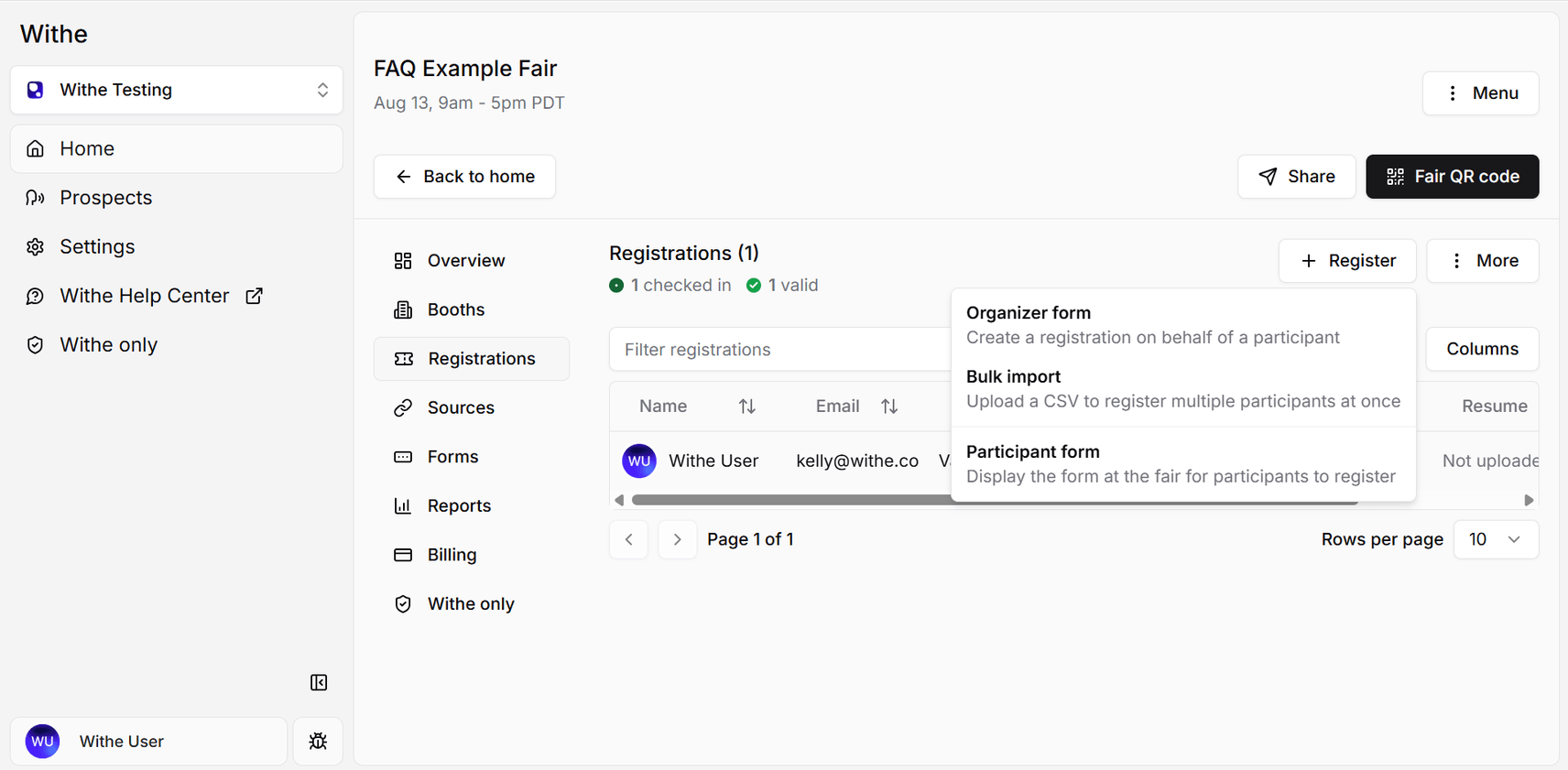The width and height of the screenshot is (1568, 770).
Task: Show the Fair QR code
Action: tap(1452, 177)
